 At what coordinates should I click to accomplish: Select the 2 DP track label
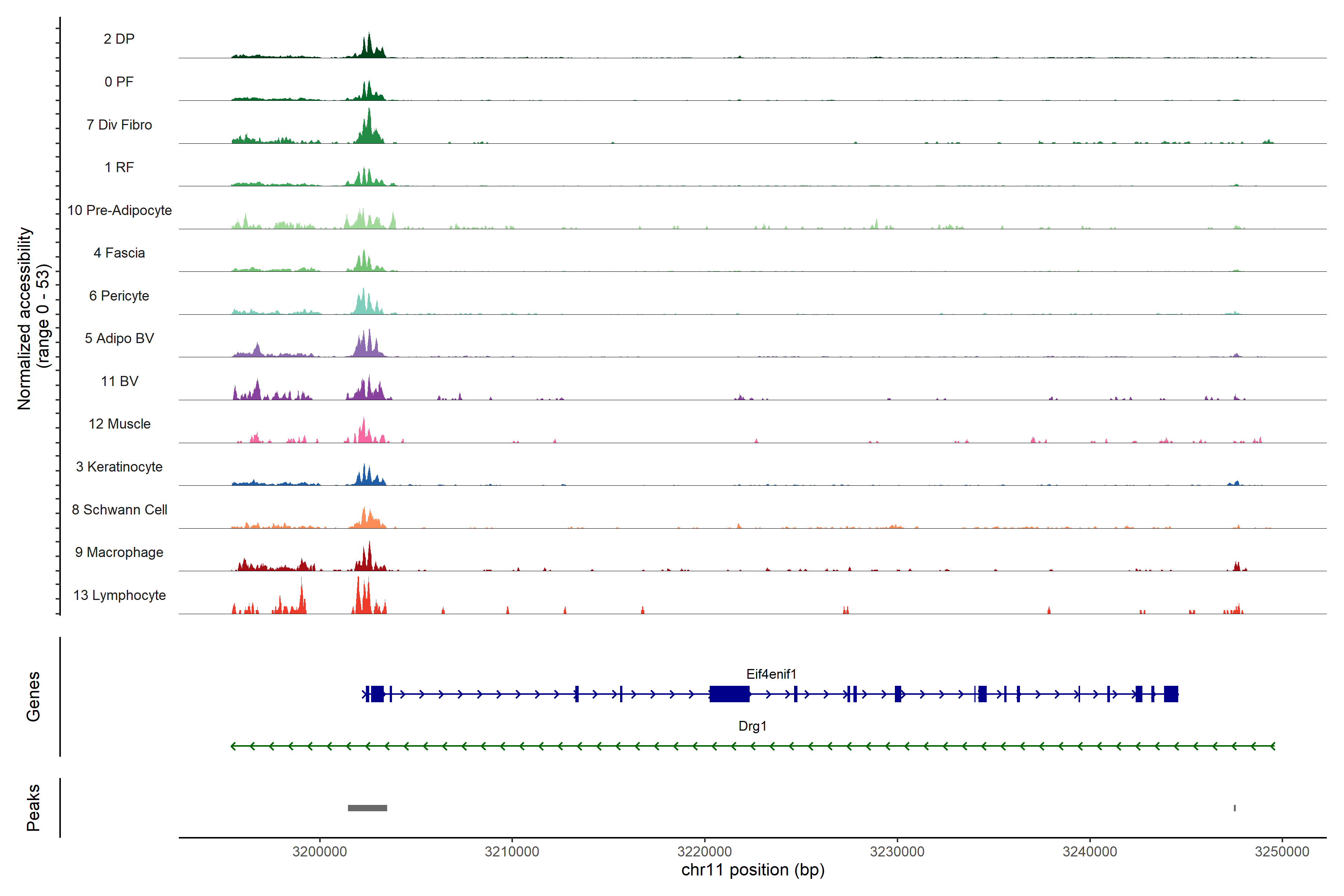[x=119, y=39]
